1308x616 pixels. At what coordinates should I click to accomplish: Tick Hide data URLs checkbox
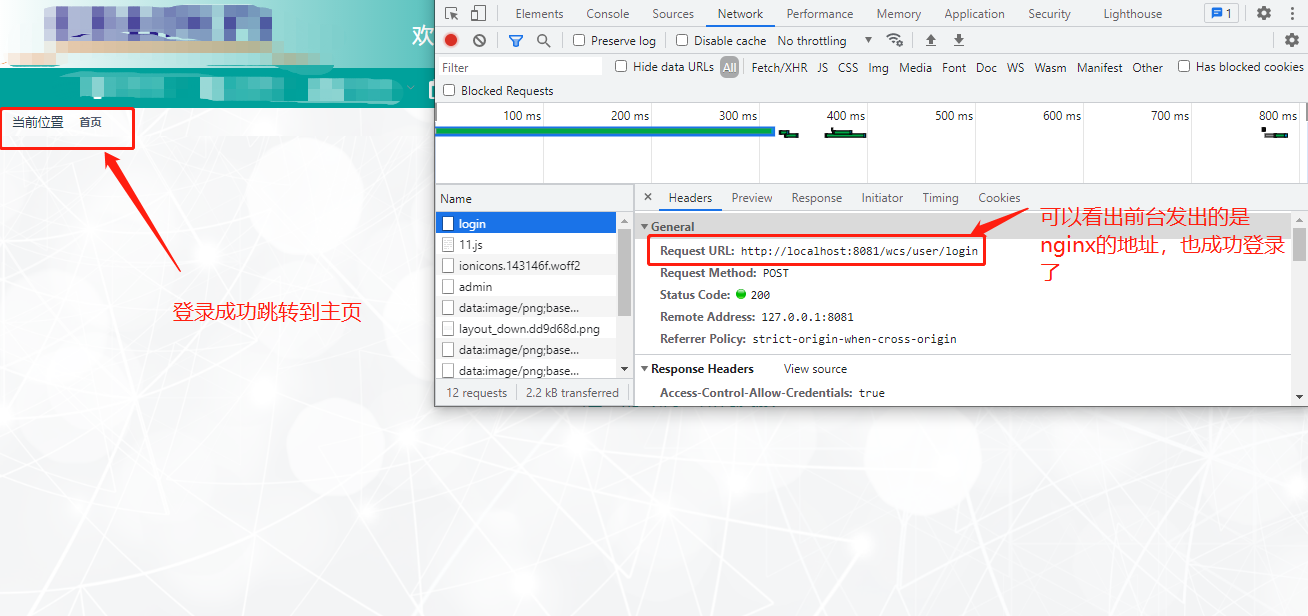[621, 67]
